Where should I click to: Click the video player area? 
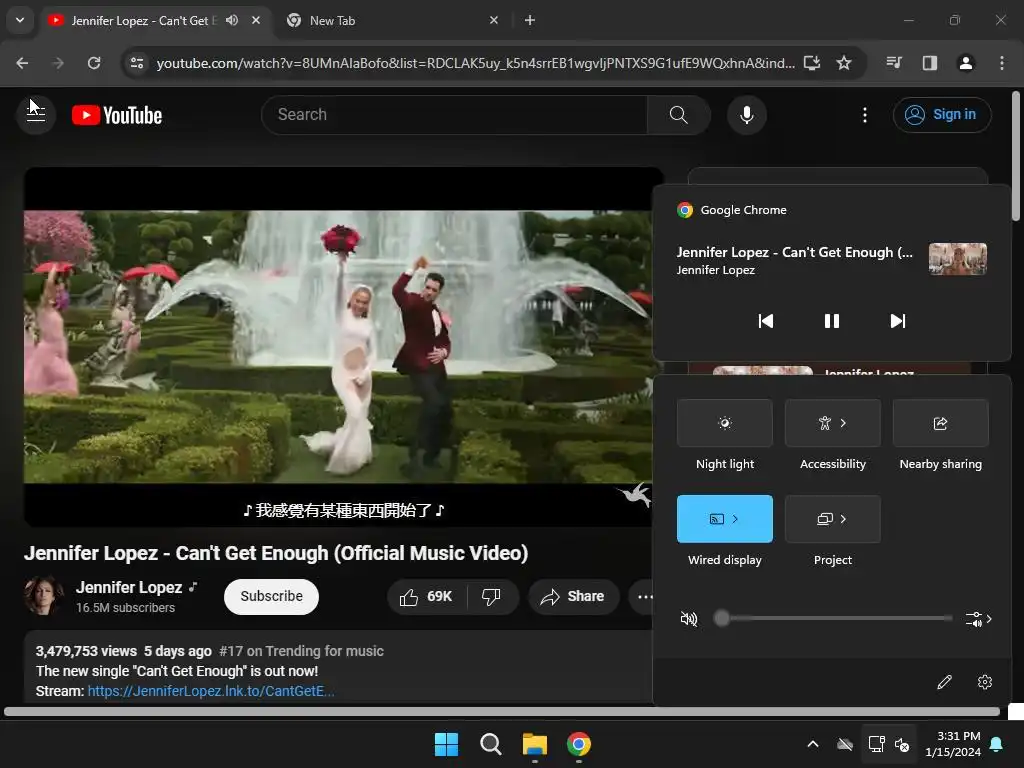click(338, 347)
